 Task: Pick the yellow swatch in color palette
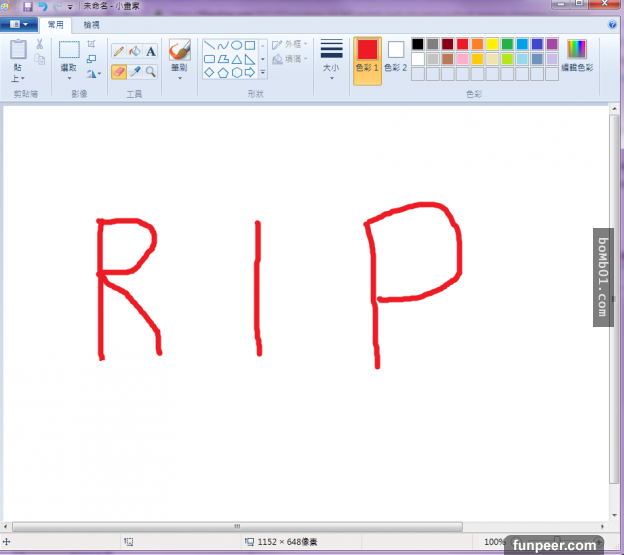pos(492,44)
